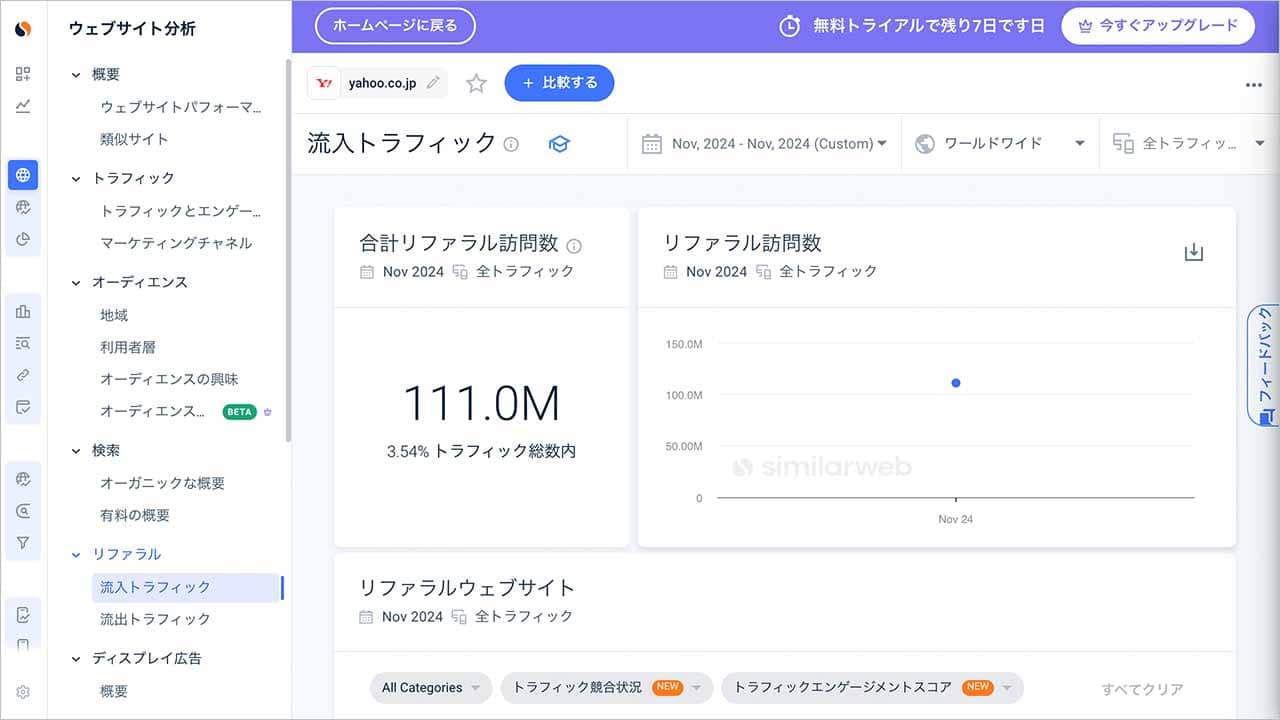Open the chain link icon in left rail

(23, 375)
